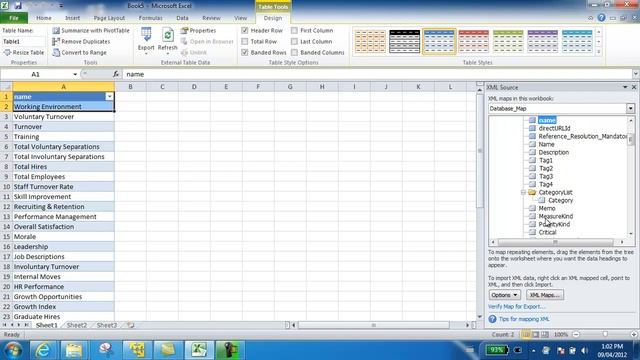Viewport: 640px width, 360px height.
Task: Select the Page Break Preview status bar icon
Action: pos(545,335)
